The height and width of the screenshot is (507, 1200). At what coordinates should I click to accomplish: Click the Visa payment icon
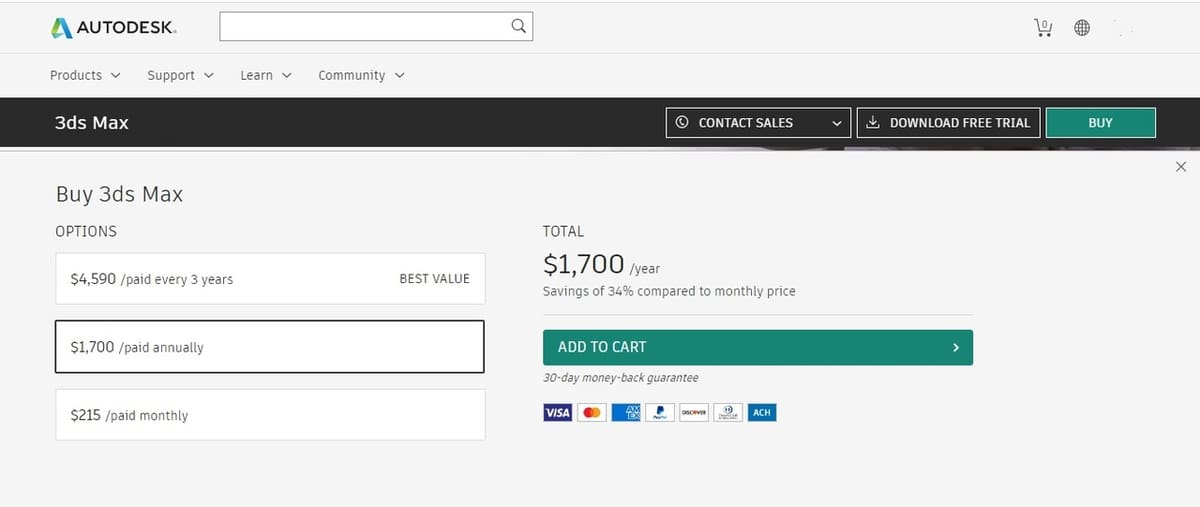tap(557, 412)
